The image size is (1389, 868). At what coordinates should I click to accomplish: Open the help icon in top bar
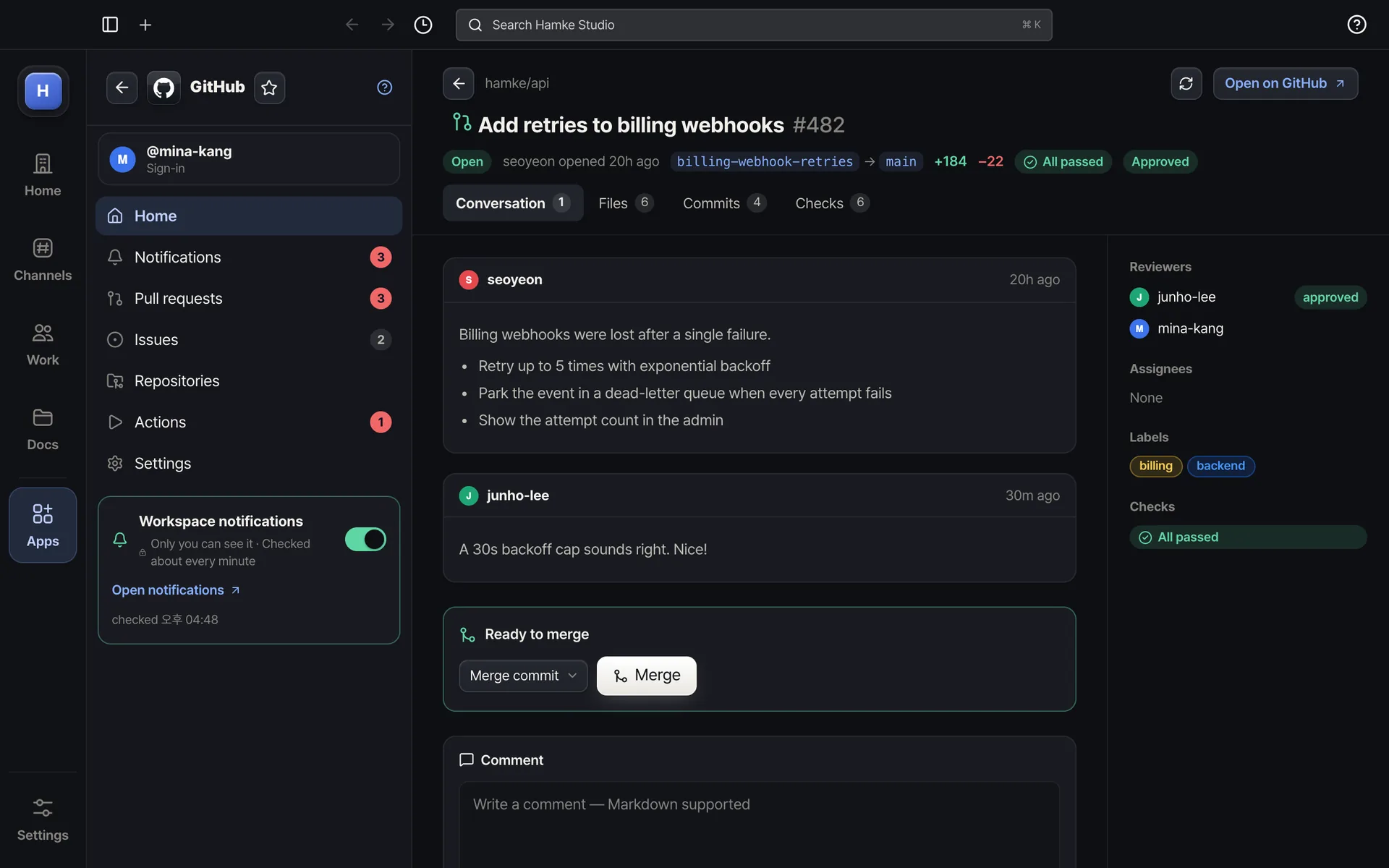[x=1356, y=25]
